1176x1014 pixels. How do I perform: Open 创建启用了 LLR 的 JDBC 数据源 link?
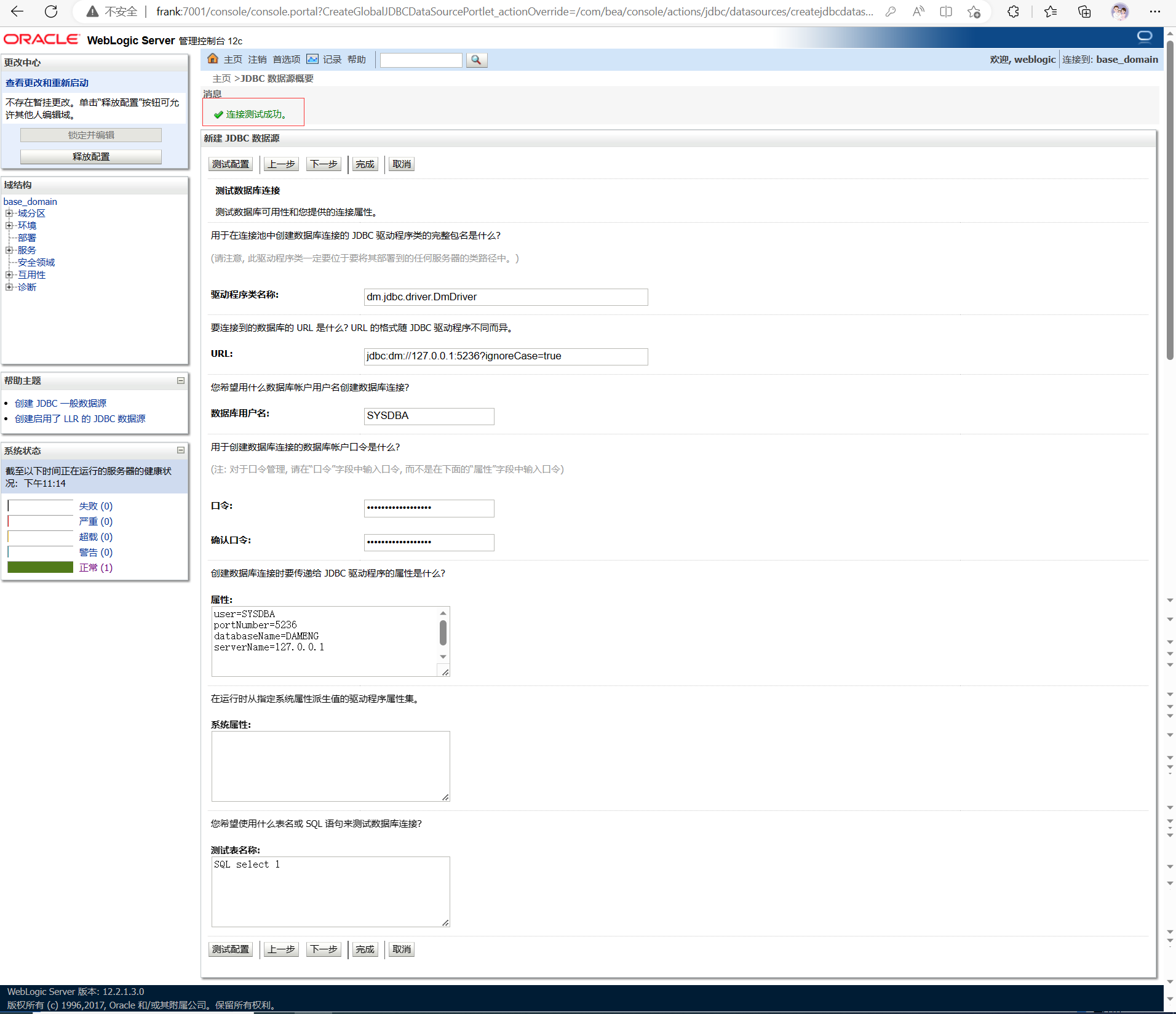point(80,419)
